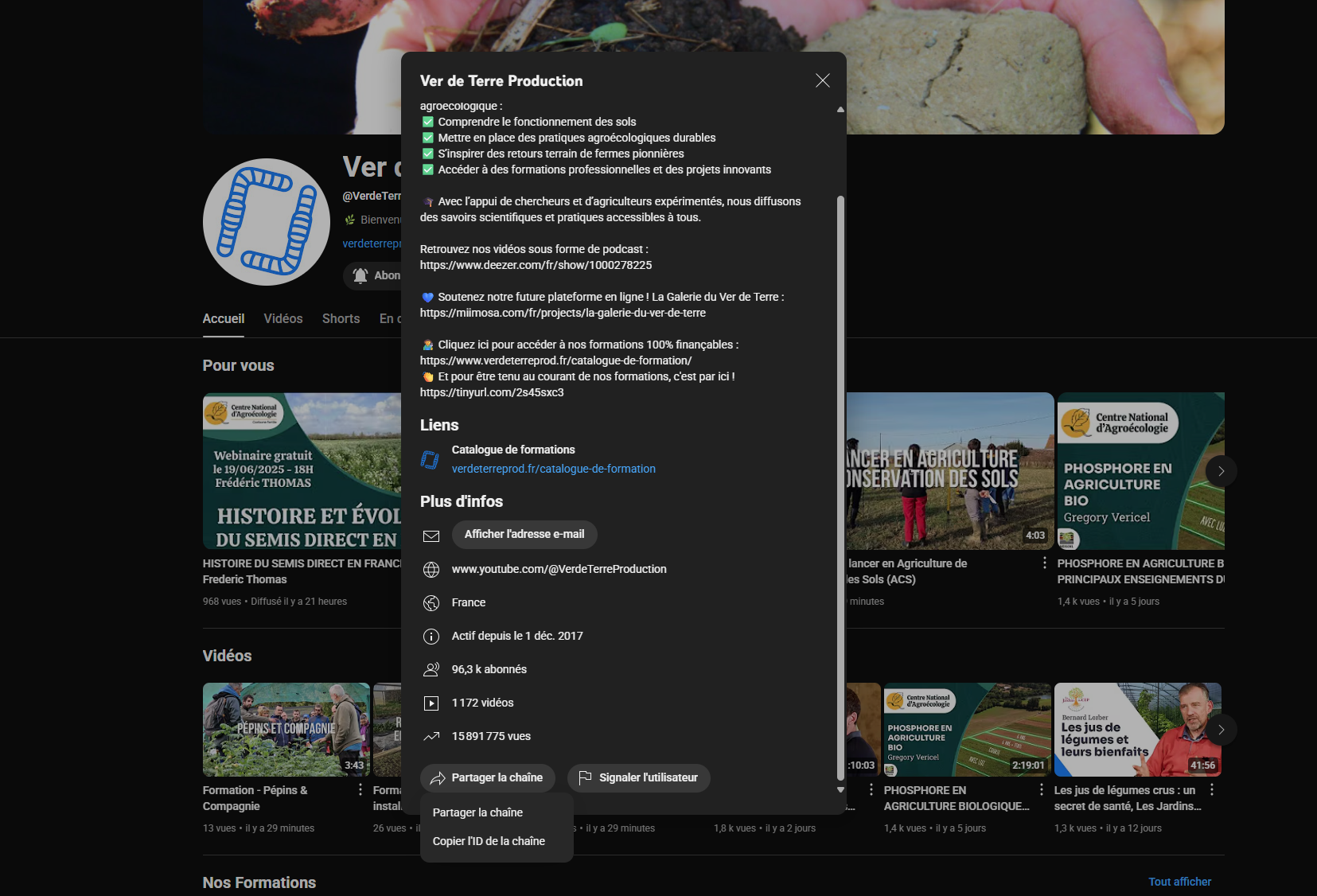
Task: Click the trending views arrow icon
Action: click(x=431, y=736)
